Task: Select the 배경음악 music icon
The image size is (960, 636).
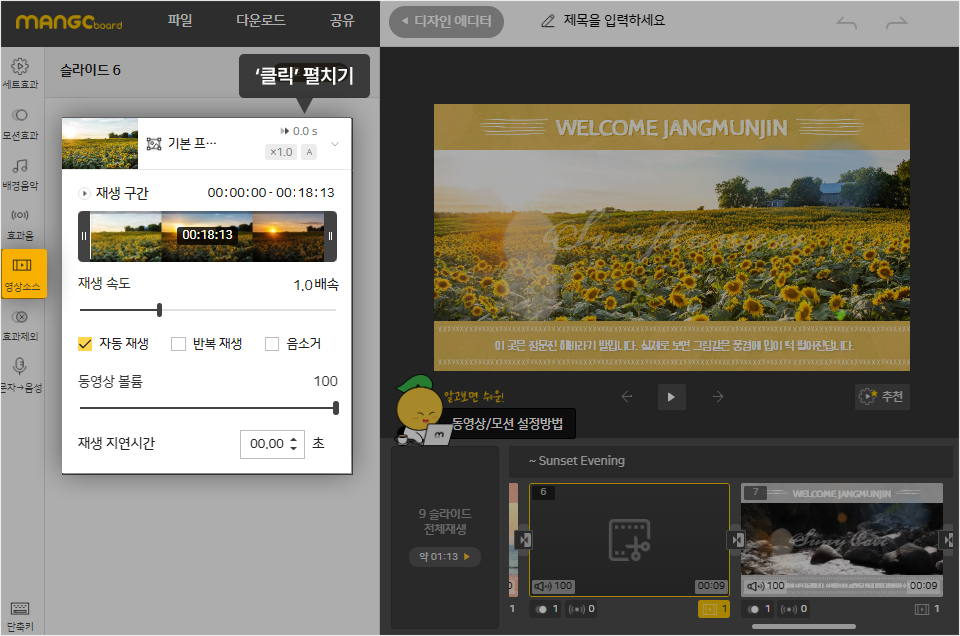Action: pyautogui.click(x=20, y=173)
